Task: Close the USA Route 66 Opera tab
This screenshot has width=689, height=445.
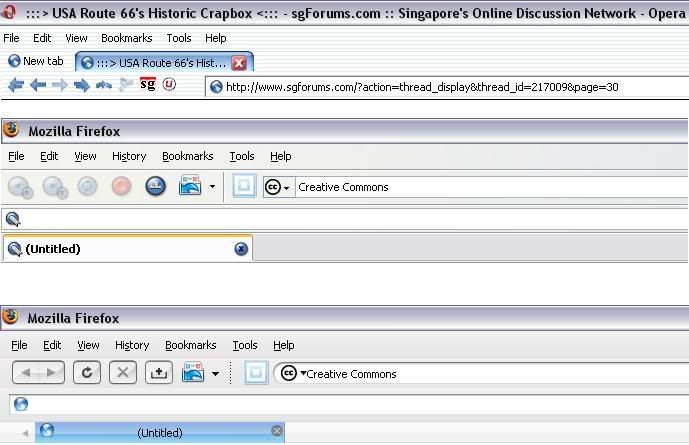Action: tap(239, 63)
